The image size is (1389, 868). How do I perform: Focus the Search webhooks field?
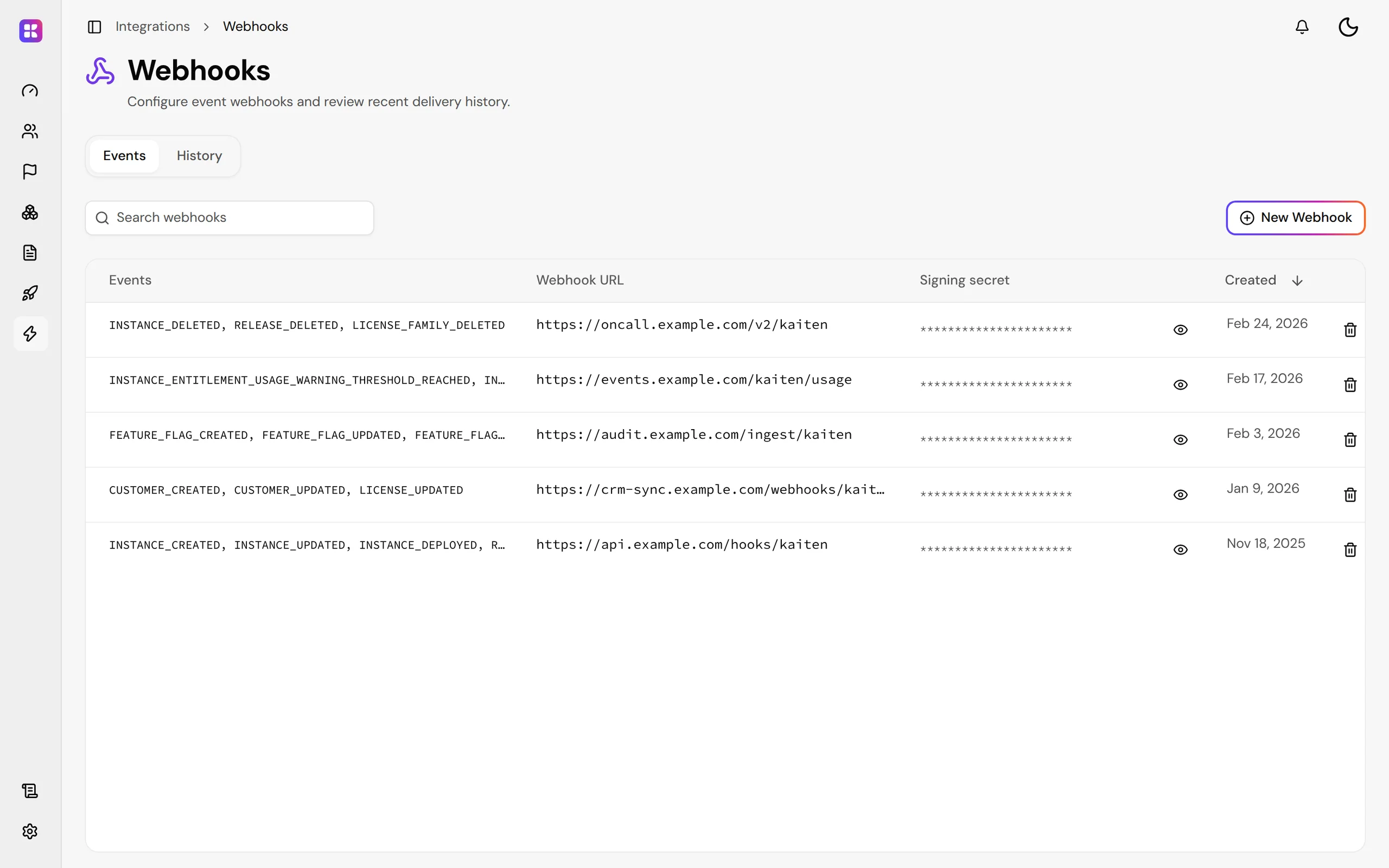(230, 218)
